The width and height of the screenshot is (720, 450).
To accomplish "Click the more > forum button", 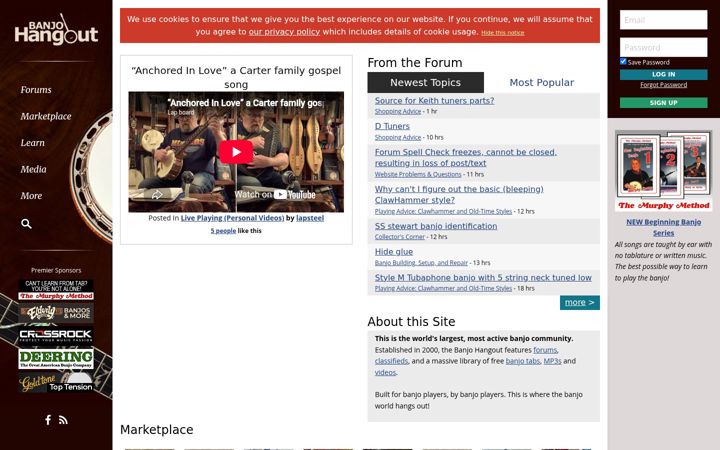I will click(x=579, y=303).
